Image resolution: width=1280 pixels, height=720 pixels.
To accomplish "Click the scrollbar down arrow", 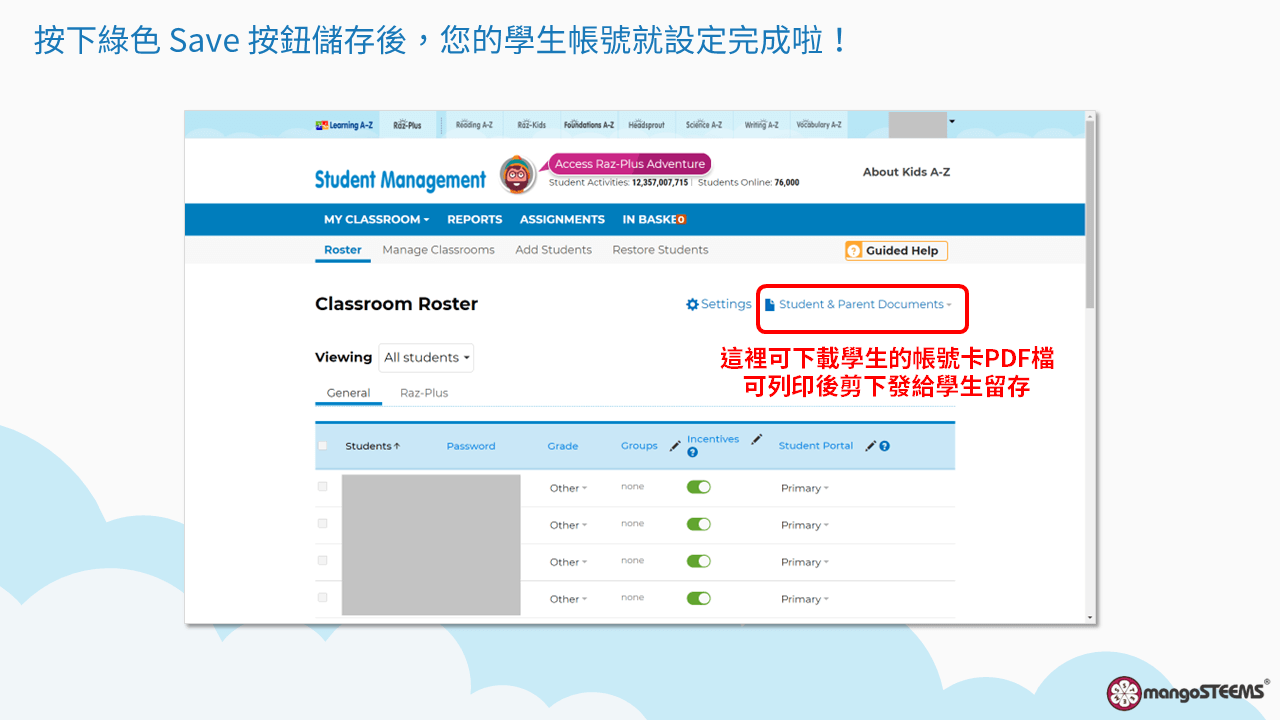I will [x=1091, y=618].
